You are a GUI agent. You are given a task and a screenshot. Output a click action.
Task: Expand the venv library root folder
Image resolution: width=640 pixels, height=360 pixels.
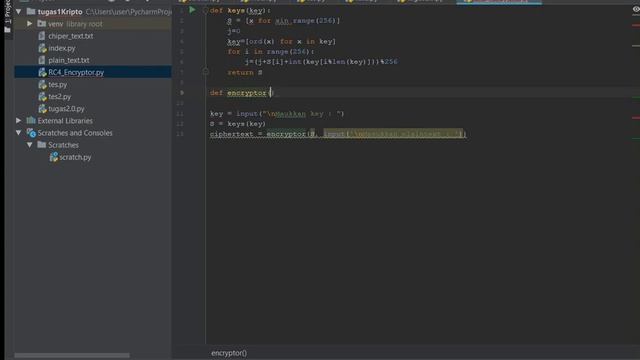tap(29, 24)
